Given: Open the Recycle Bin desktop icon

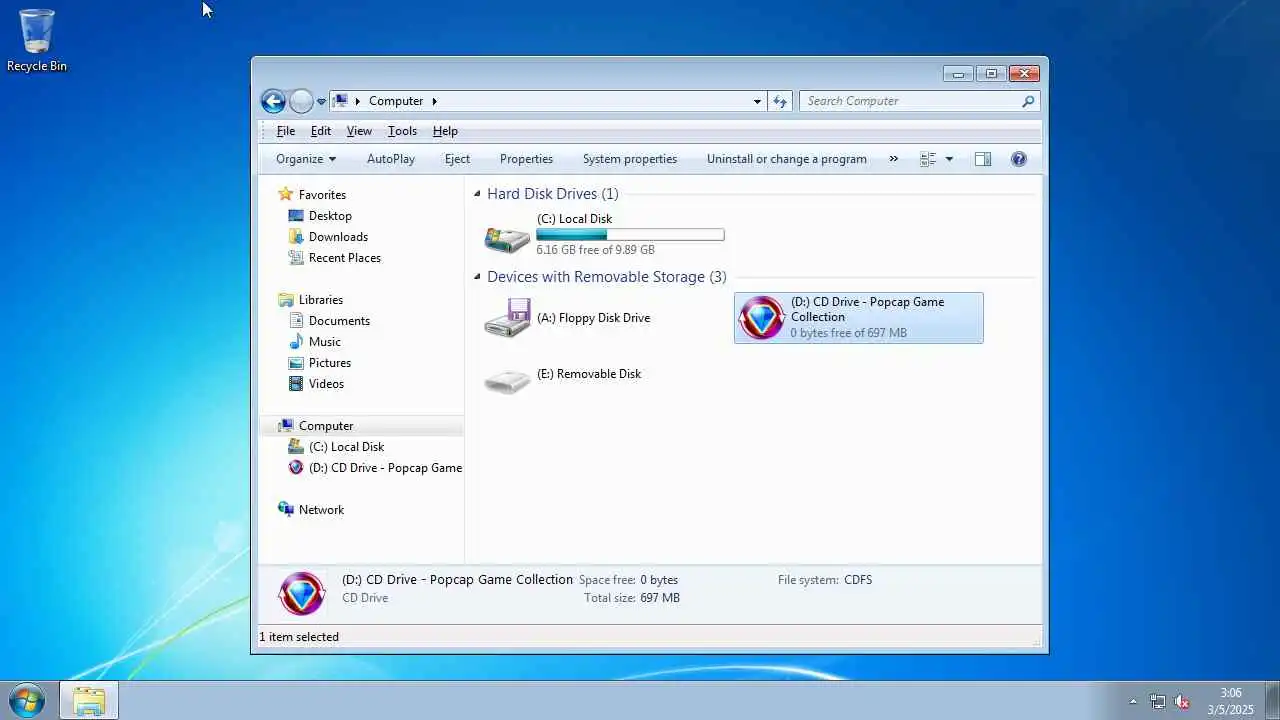Looking at the screenshot, I should tap(37, 40).
